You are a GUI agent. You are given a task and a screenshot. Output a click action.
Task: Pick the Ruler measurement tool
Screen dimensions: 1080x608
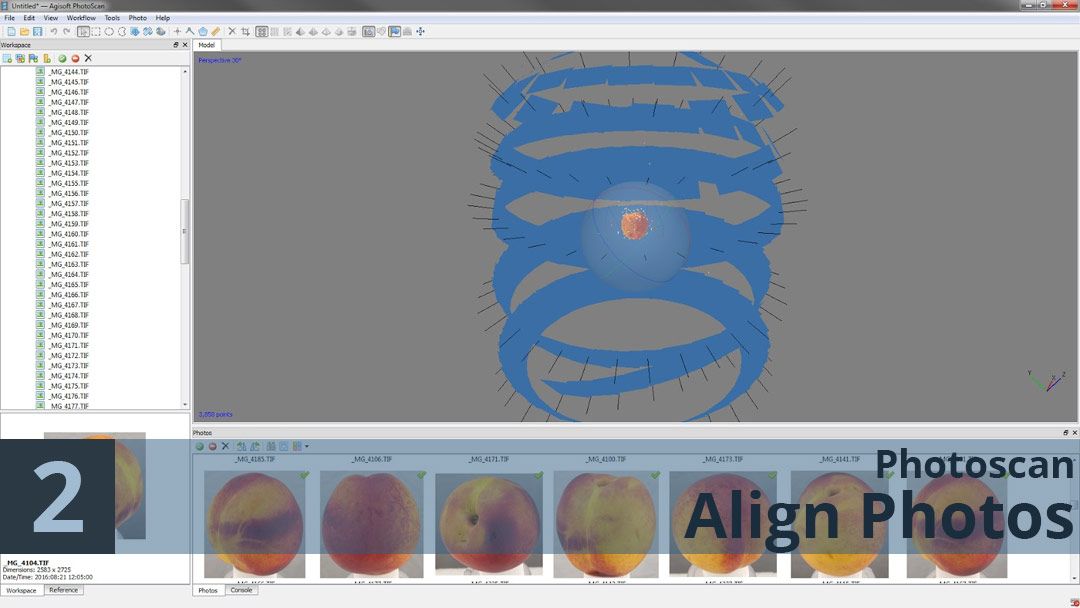point(216,32)
